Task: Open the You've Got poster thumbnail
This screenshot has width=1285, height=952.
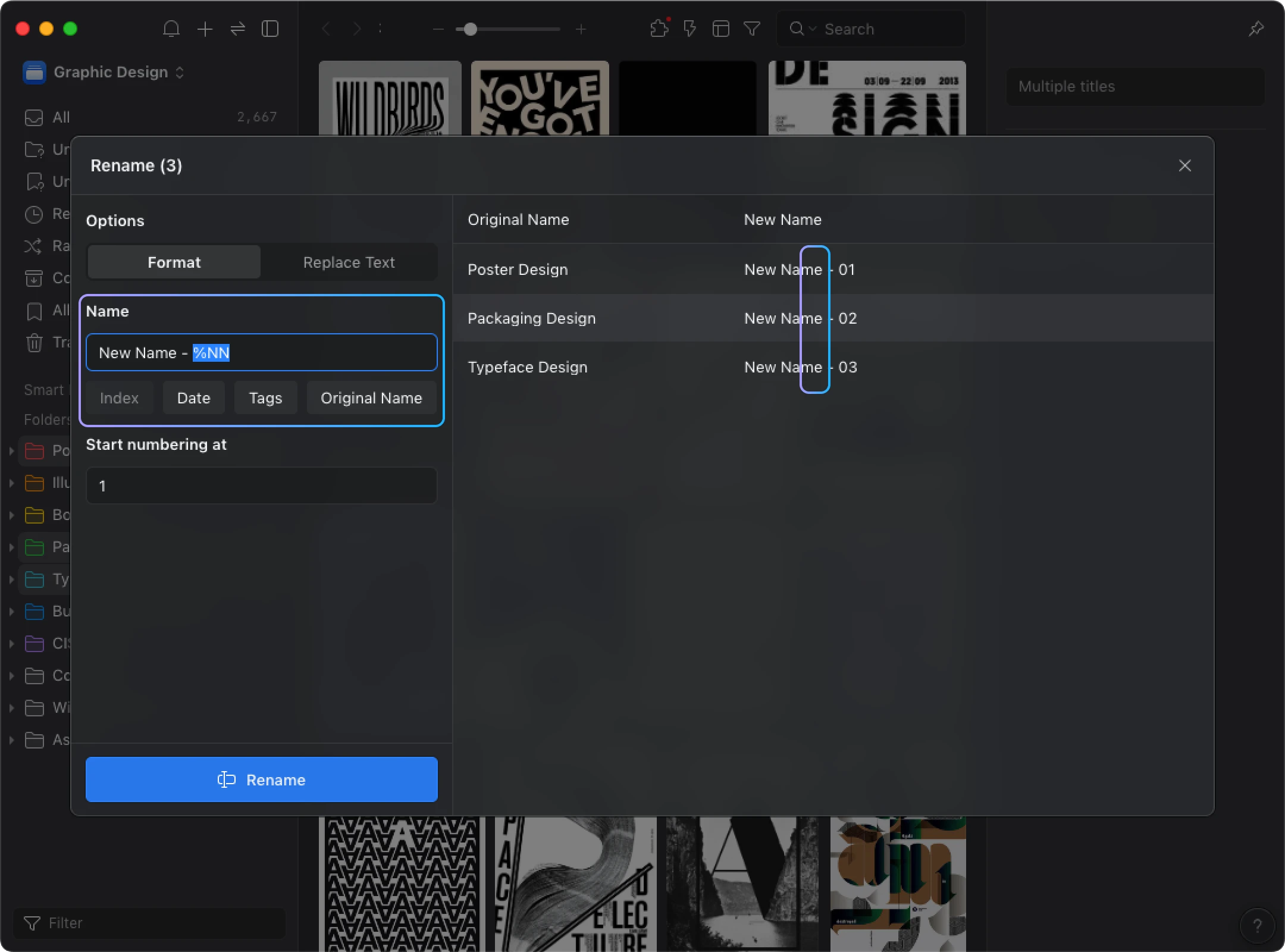Action: pyautogui.click(x=540, y=98)
